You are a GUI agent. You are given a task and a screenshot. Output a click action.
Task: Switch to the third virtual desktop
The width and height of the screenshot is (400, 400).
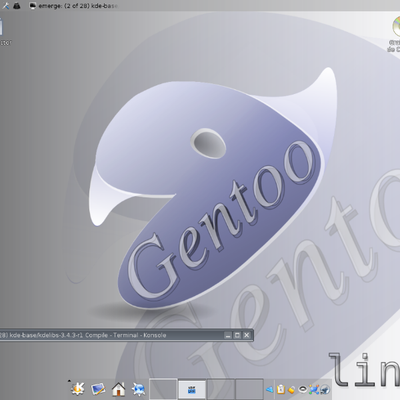click(x=221, y=389)
